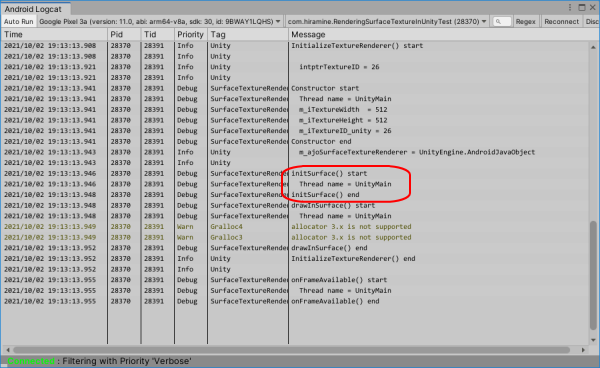Screen dimensions: 600x368
Task: Sort by the Time column header
Action: [54, 34]
